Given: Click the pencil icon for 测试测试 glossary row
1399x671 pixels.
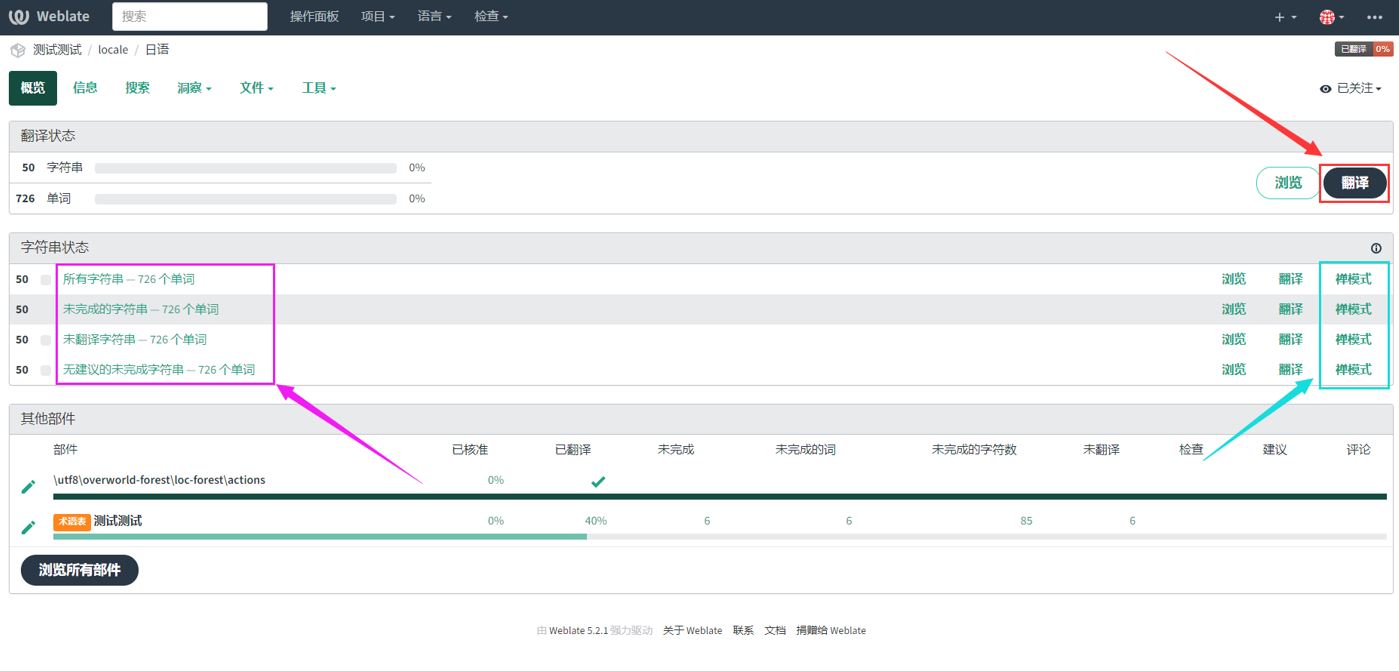Looking at the screenshot, I should click(29, 527).
